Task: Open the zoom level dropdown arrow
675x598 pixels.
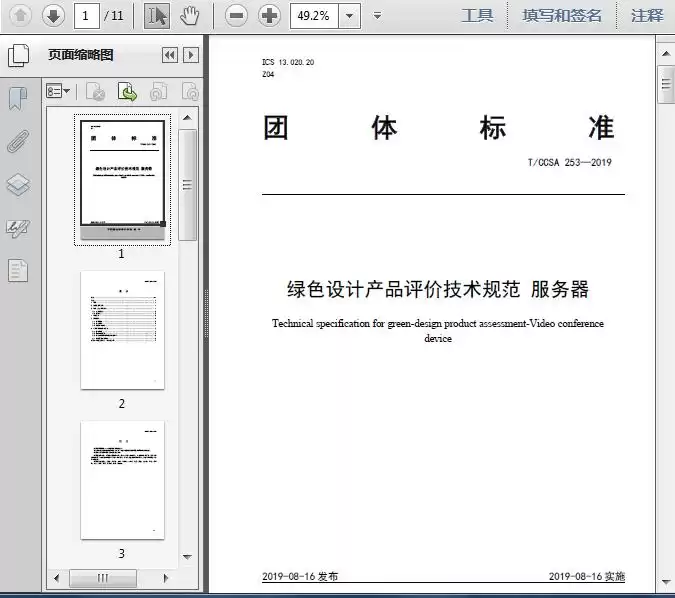Action: [x=350, y=16]
